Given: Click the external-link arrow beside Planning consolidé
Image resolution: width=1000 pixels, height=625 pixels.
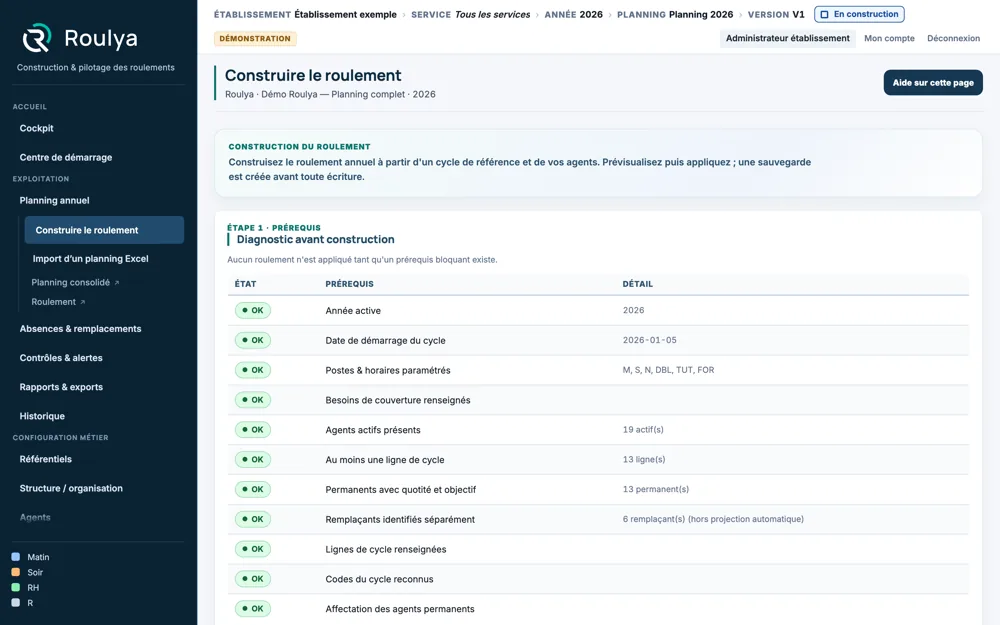Looking at the screenshot, I should (117, 283).
